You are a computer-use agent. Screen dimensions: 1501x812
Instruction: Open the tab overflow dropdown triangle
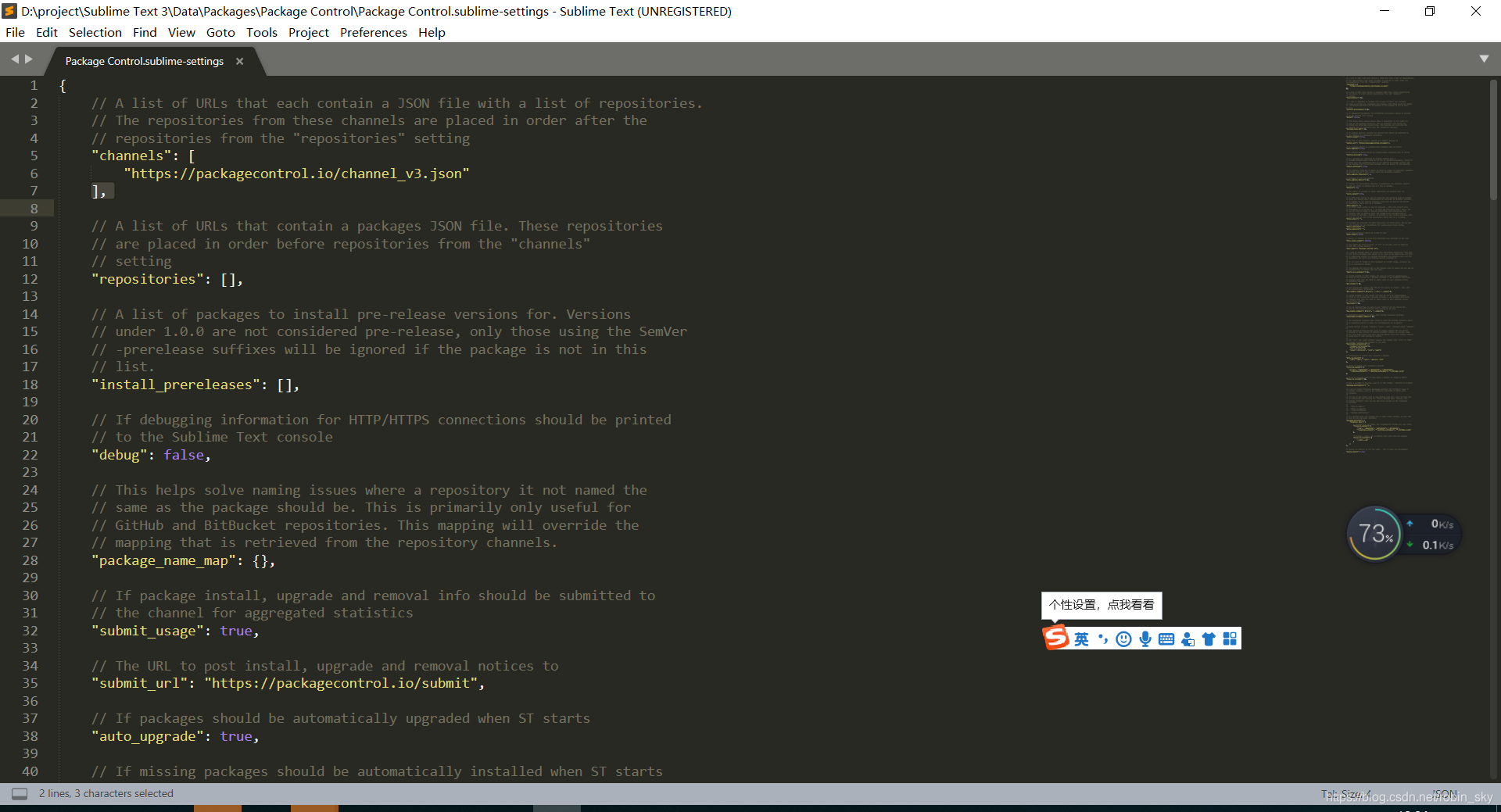pos(1485,58)
